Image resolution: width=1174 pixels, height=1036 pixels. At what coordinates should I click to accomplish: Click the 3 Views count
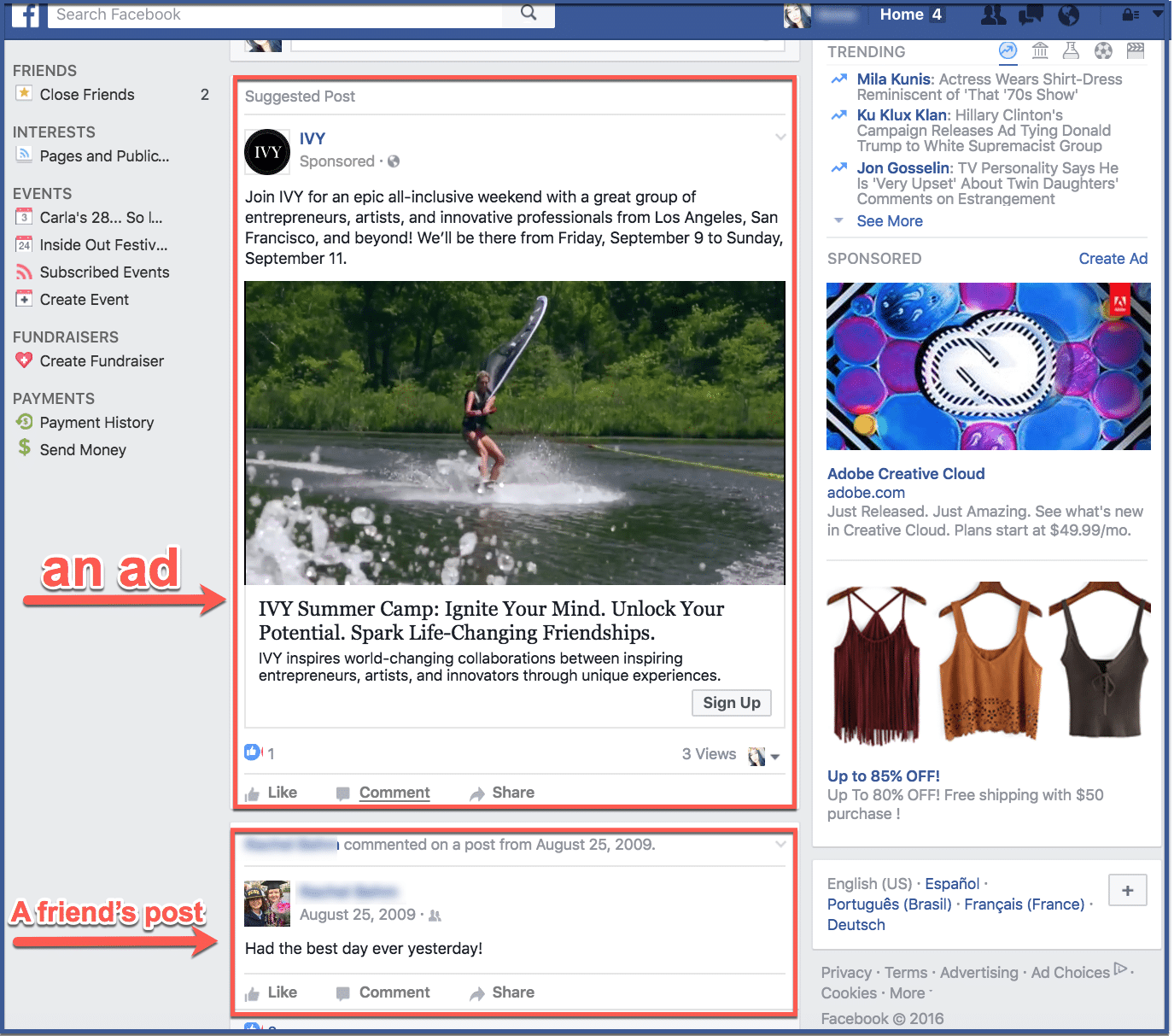(709, 754)
